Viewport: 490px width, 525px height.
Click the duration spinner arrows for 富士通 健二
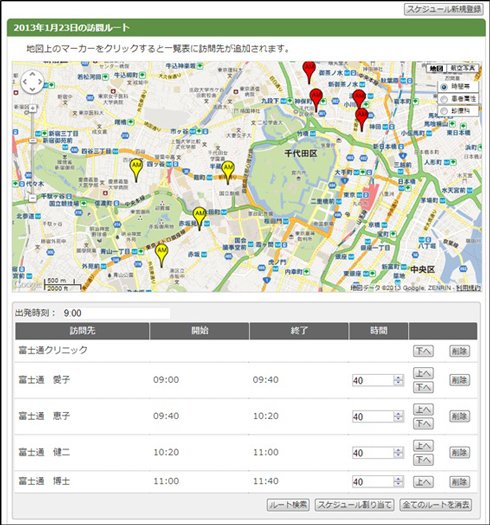[x=398, y=453]
